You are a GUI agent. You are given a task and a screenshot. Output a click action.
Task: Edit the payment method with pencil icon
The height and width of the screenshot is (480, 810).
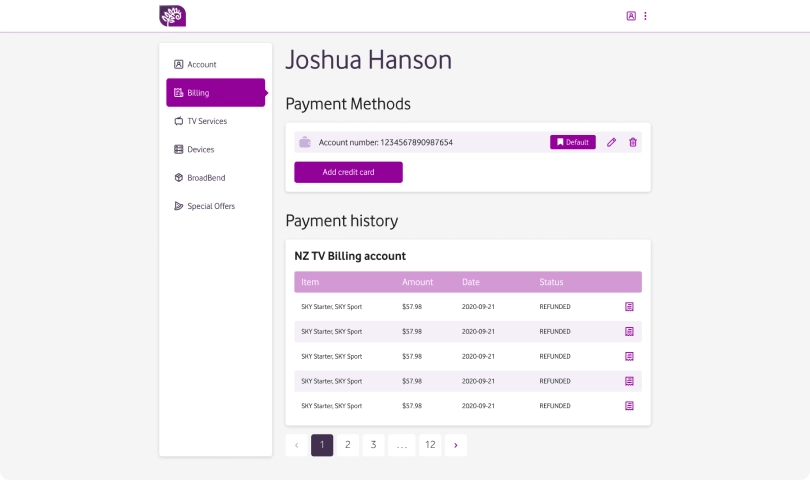[x=612, y=142]
